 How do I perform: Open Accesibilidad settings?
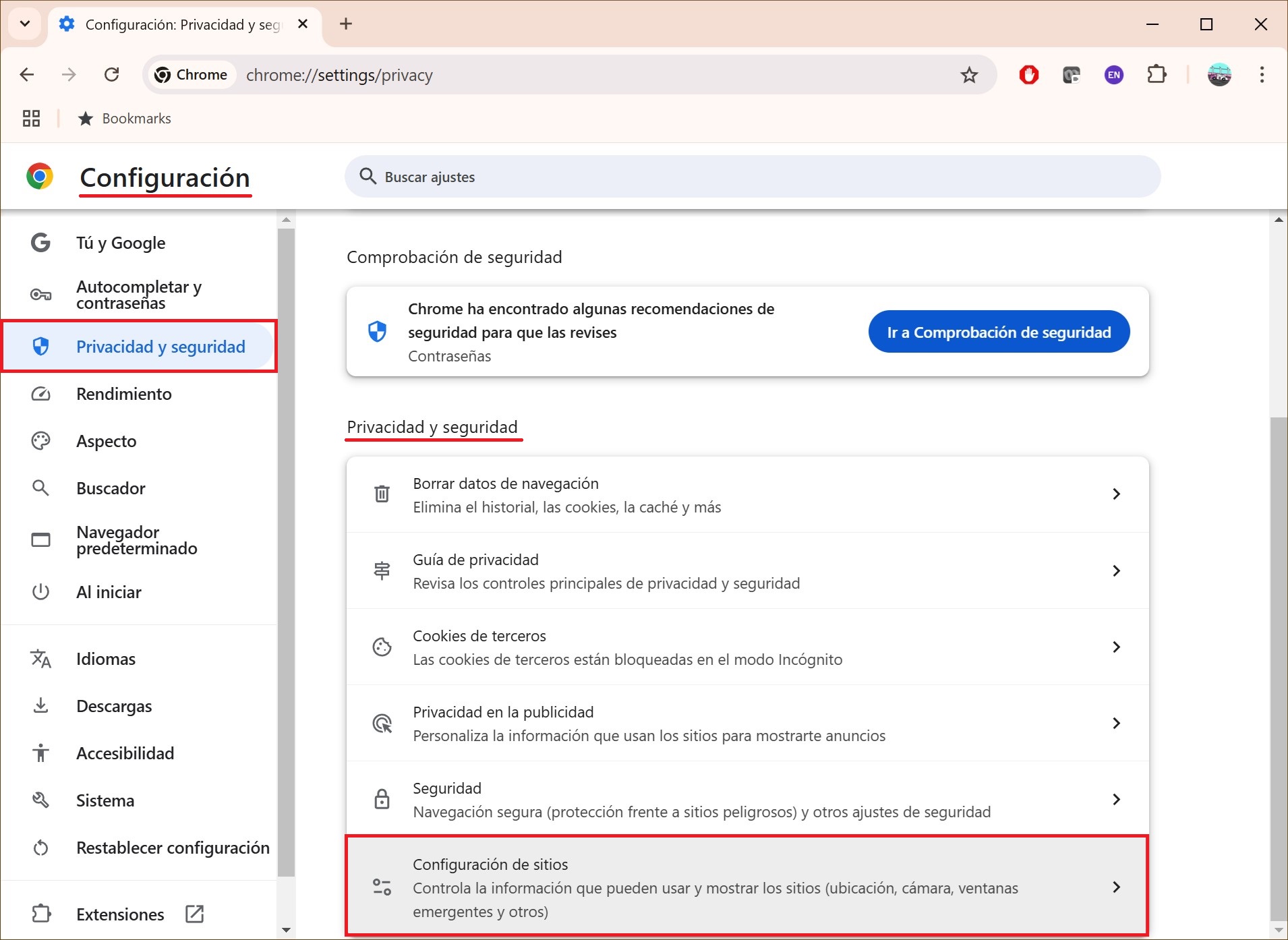click(138, 753)
